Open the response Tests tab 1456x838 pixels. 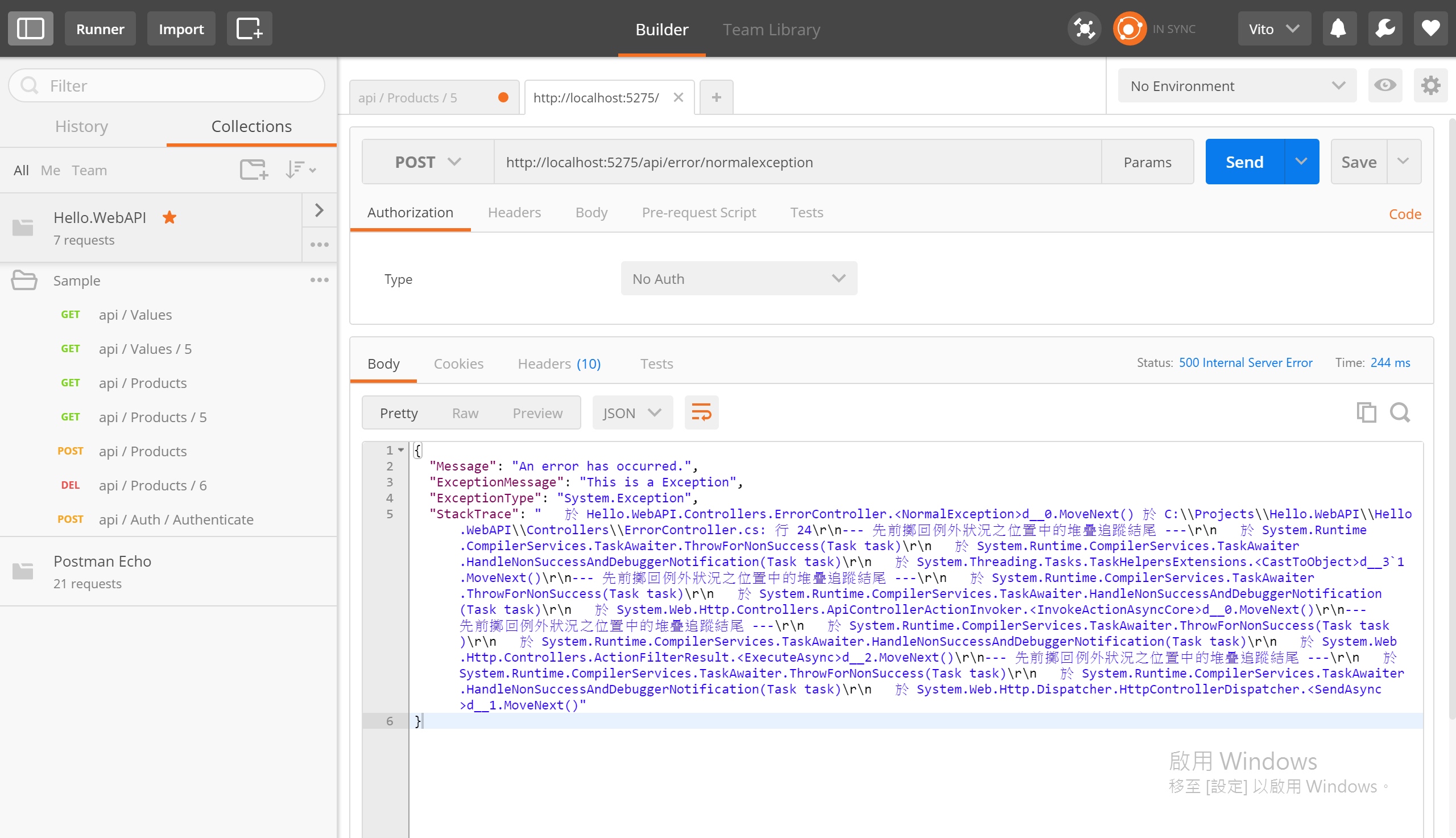[x=656, y=364]
